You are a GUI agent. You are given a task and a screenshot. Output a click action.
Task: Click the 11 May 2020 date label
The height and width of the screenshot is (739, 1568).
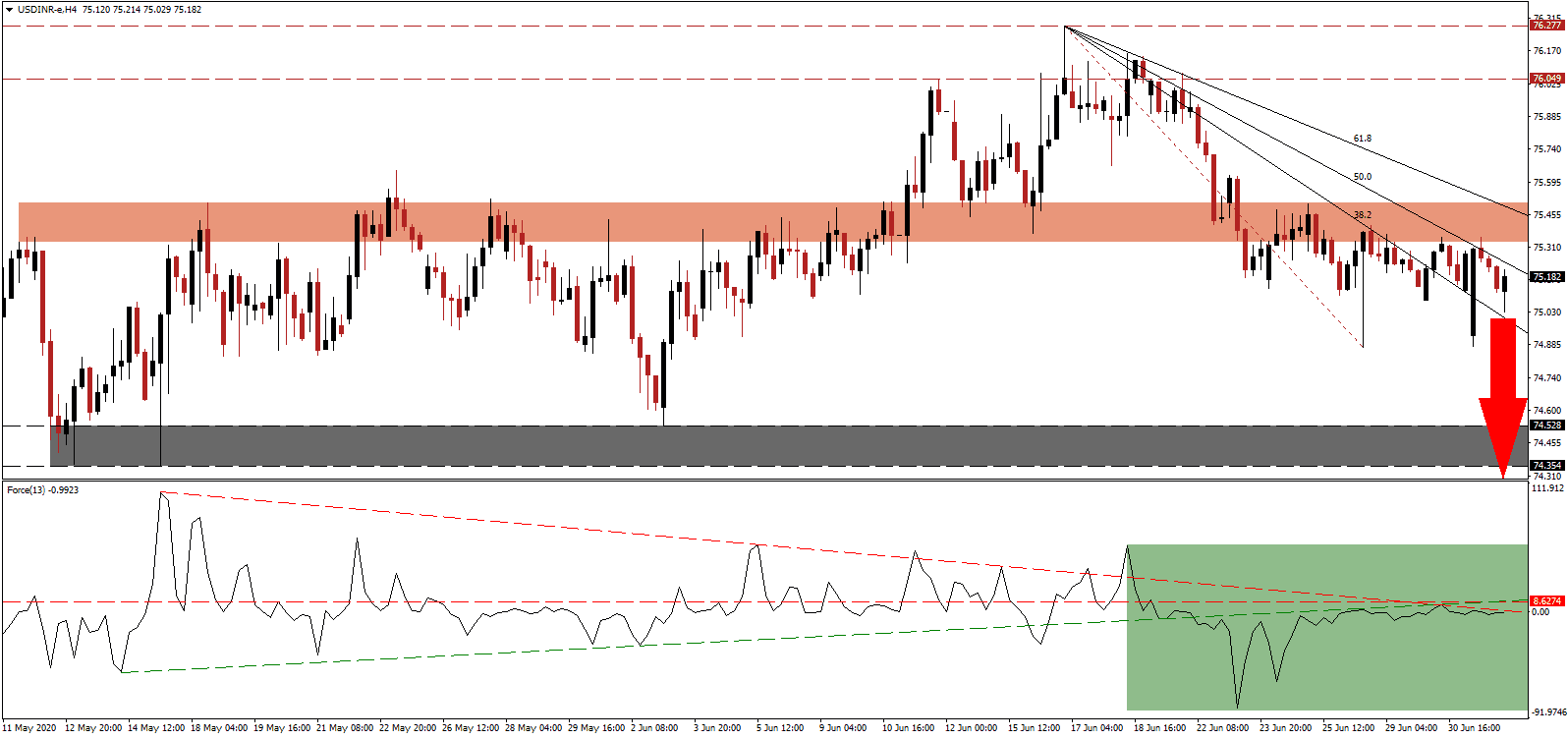[x=29, y=728]
